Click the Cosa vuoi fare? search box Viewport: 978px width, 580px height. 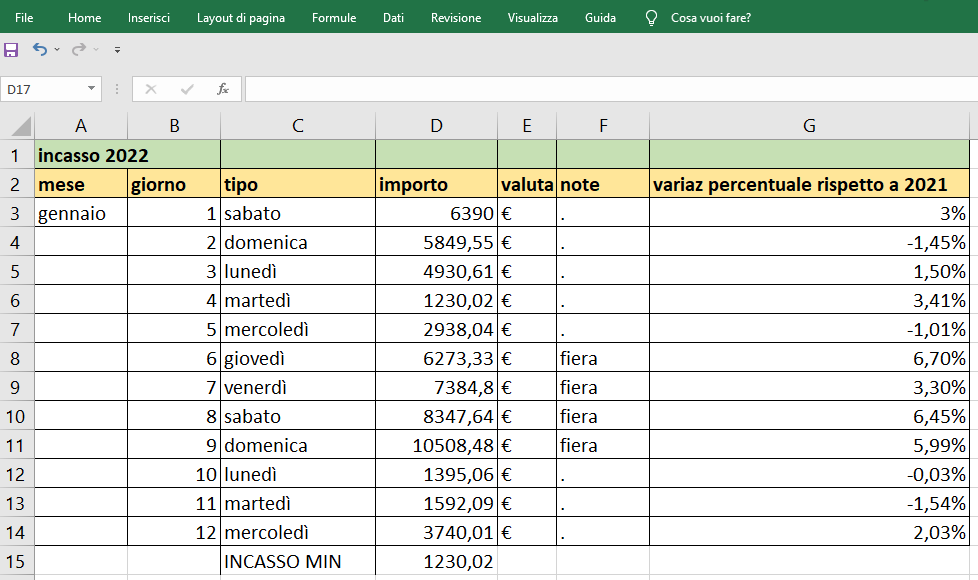710,17
